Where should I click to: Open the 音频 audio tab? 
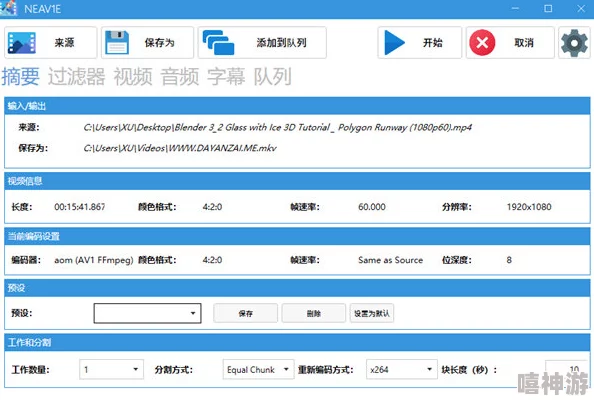[x=180, y=77]
